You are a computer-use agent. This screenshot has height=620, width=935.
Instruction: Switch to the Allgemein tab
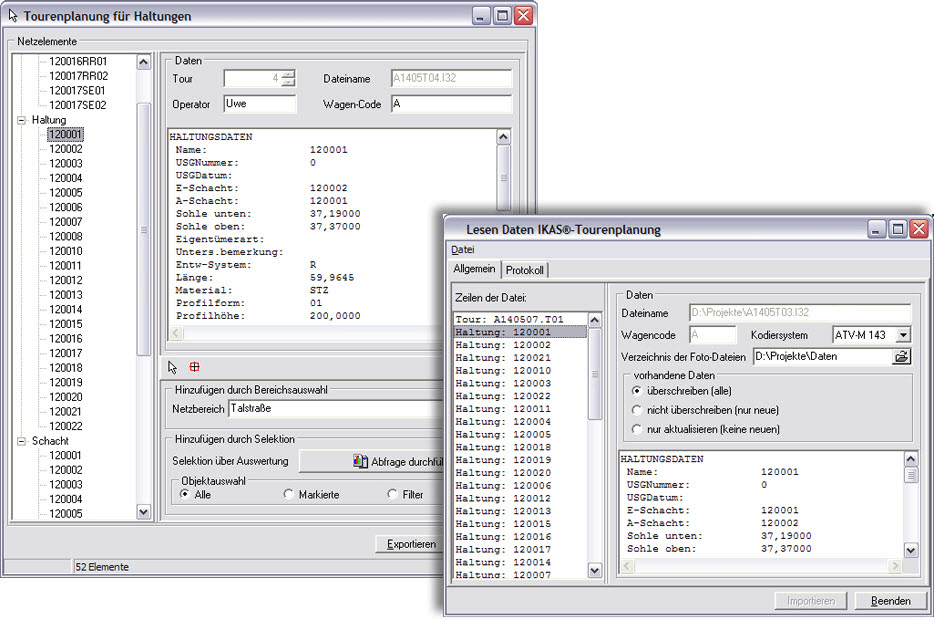tap(474, 270)
